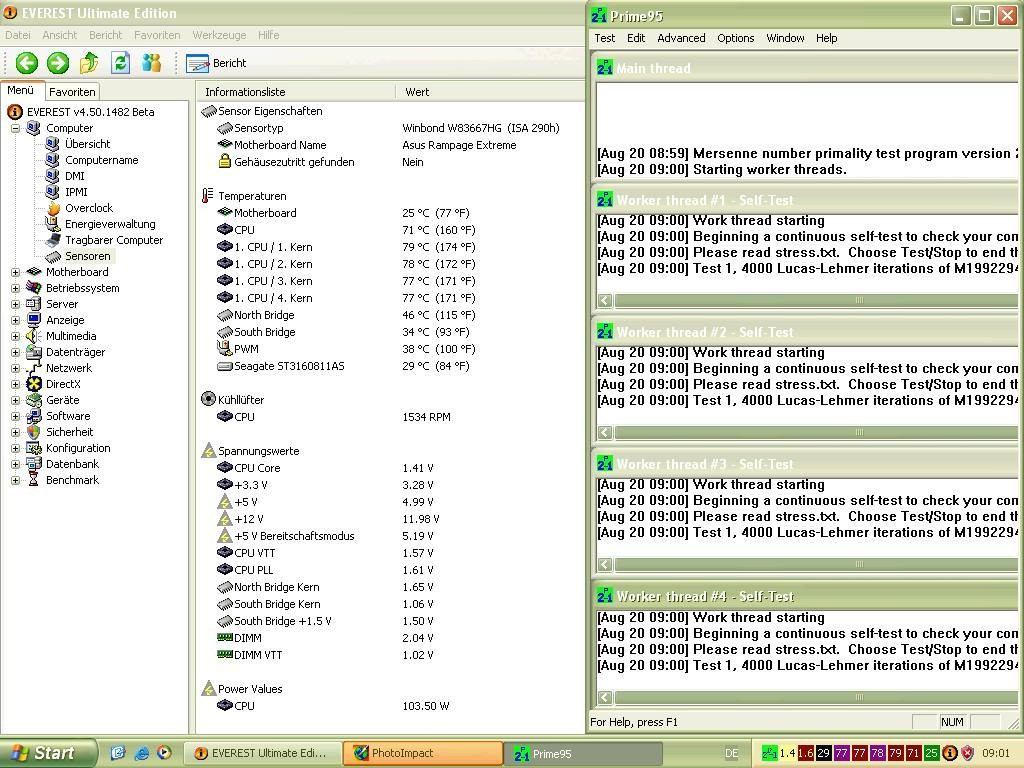Select DMI in the tree

coord(74,176)
